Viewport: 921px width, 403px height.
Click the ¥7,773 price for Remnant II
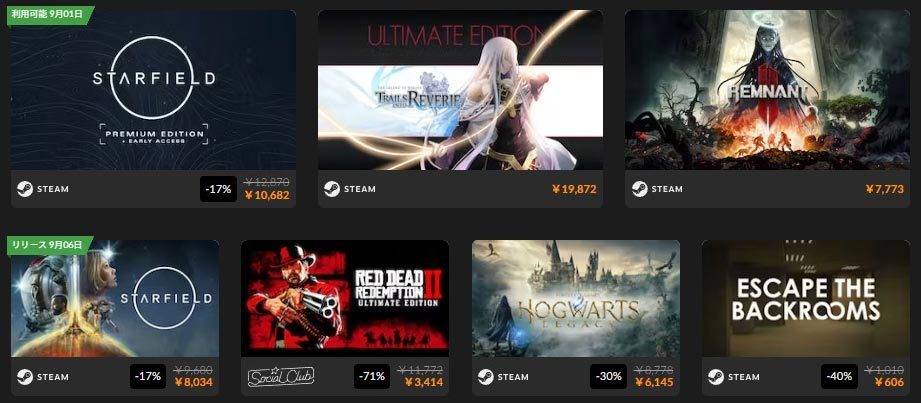(885, 189)
